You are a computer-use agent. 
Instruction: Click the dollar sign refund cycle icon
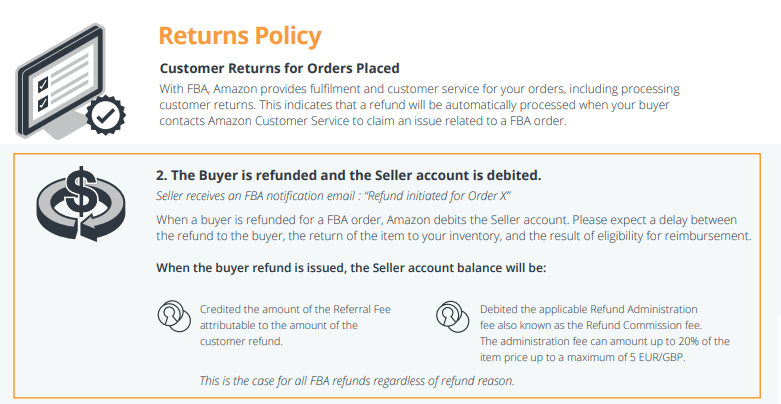click(x=81, y=204)
